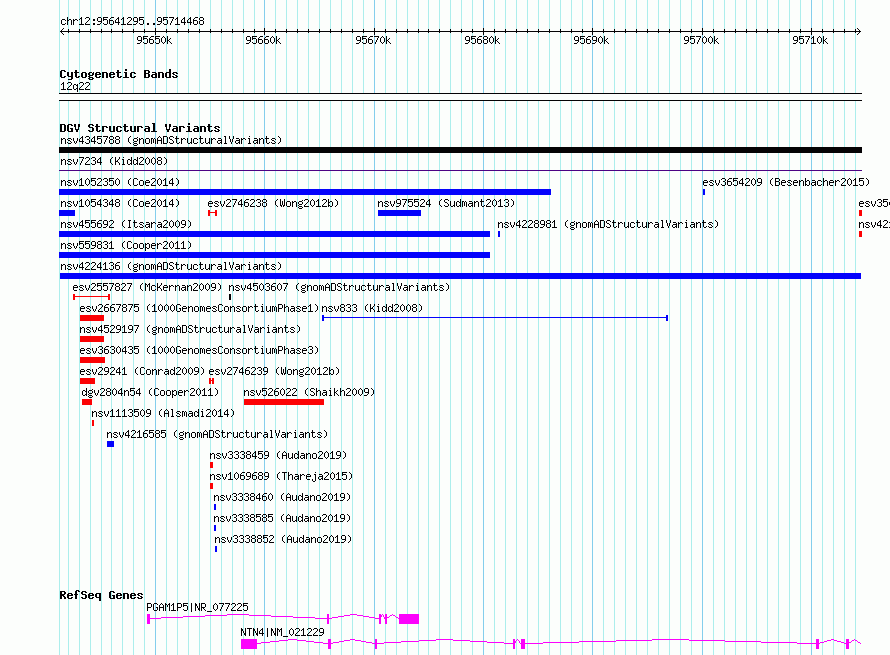Image resolution: width=890 pixels, height=655 pixels.
Task: Select the NTN4 first exon block
Action: point(249,644)
